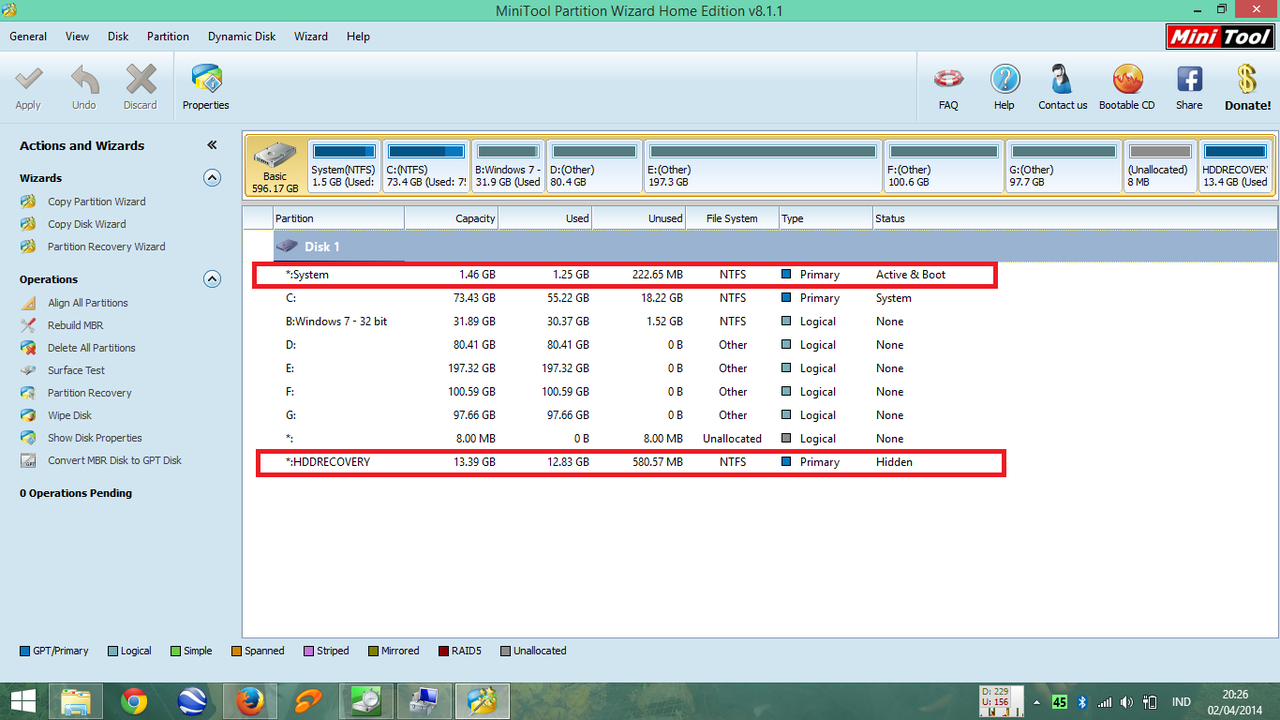Sort by the File System column header

tap(733, 218)
